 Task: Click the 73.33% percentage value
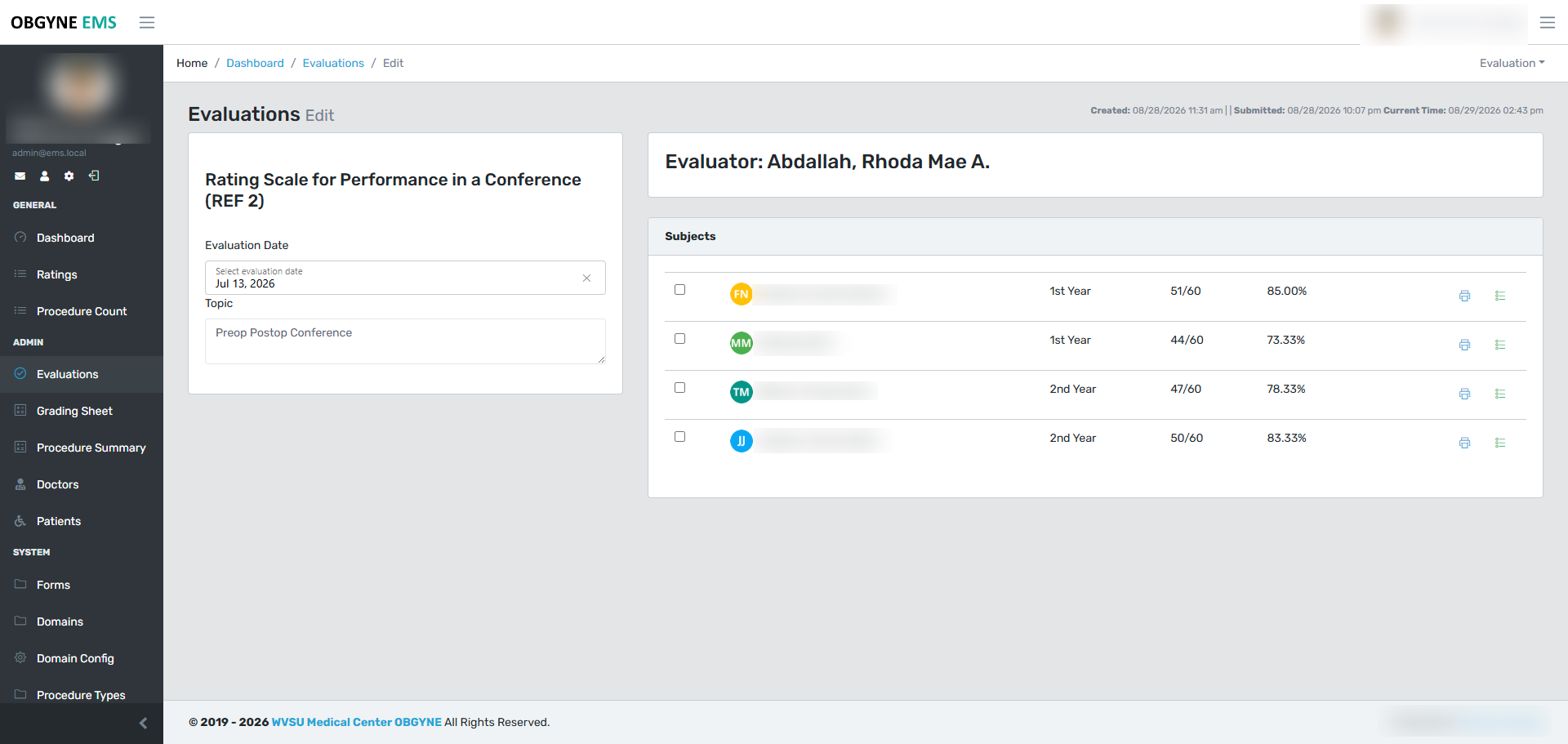tap(1285, 340)
